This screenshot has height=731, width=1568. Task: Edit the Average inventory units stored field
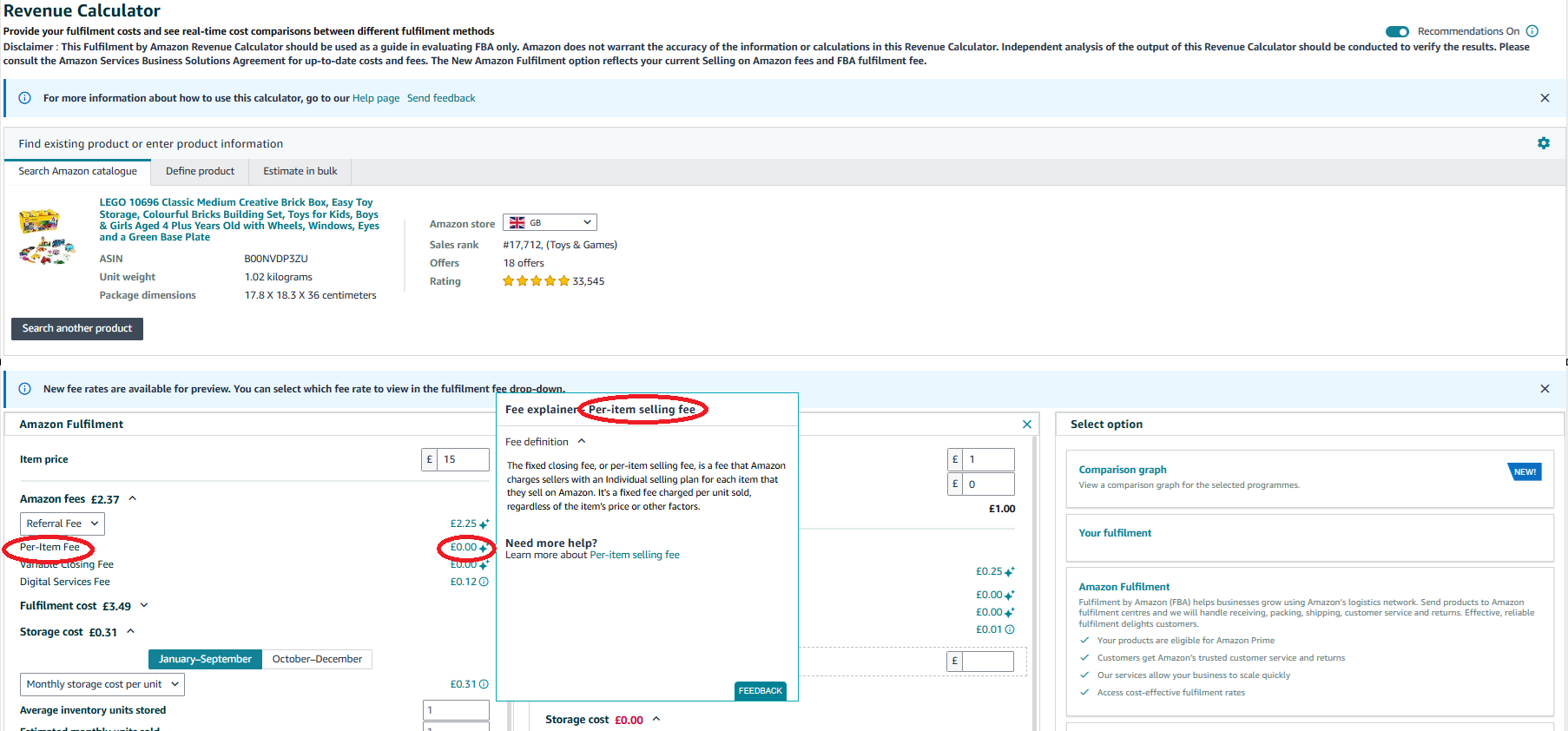(457, 710)
